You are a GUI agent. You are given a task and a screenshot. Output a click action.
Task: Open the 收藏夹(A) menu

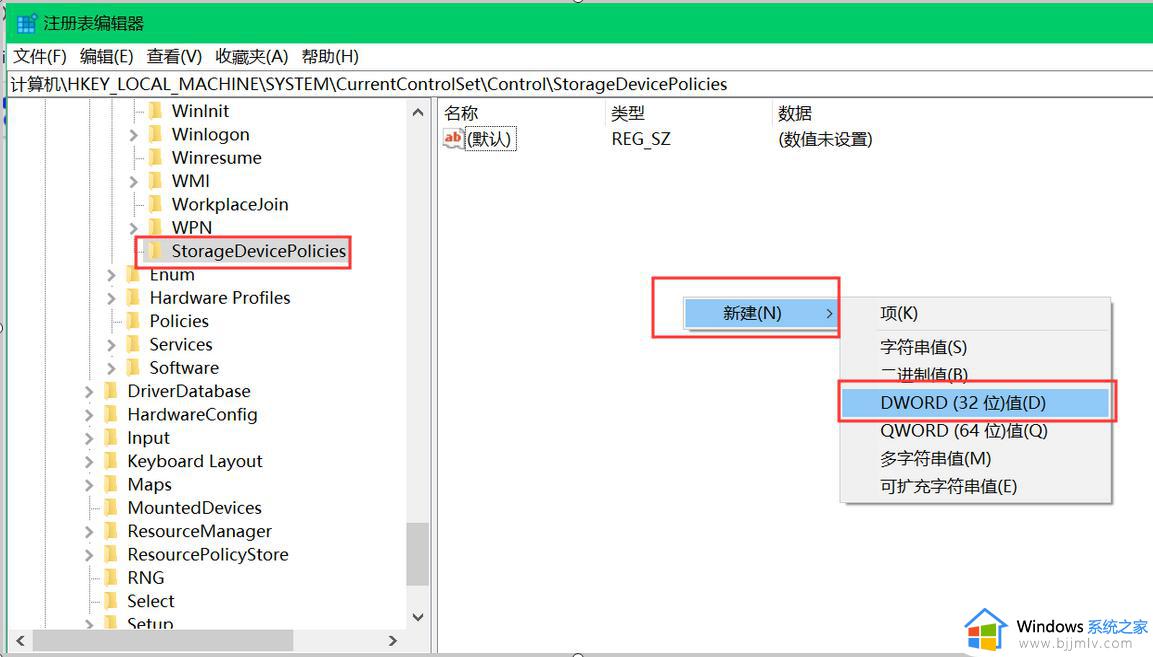pyautogui.click(x=251, y=57)
